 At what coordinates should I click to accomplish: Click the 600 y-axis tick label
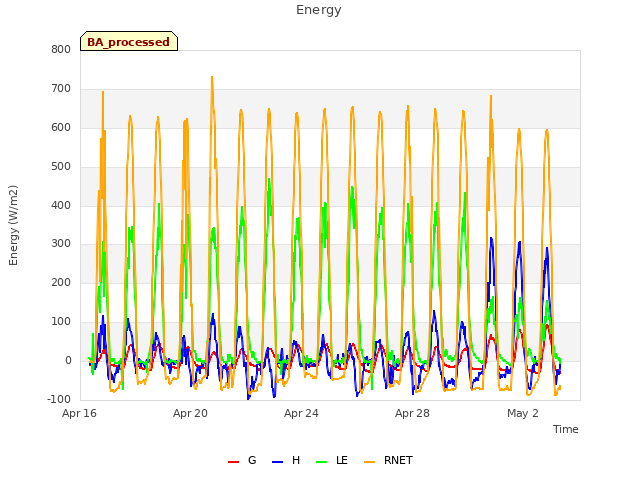pos(61,128)
